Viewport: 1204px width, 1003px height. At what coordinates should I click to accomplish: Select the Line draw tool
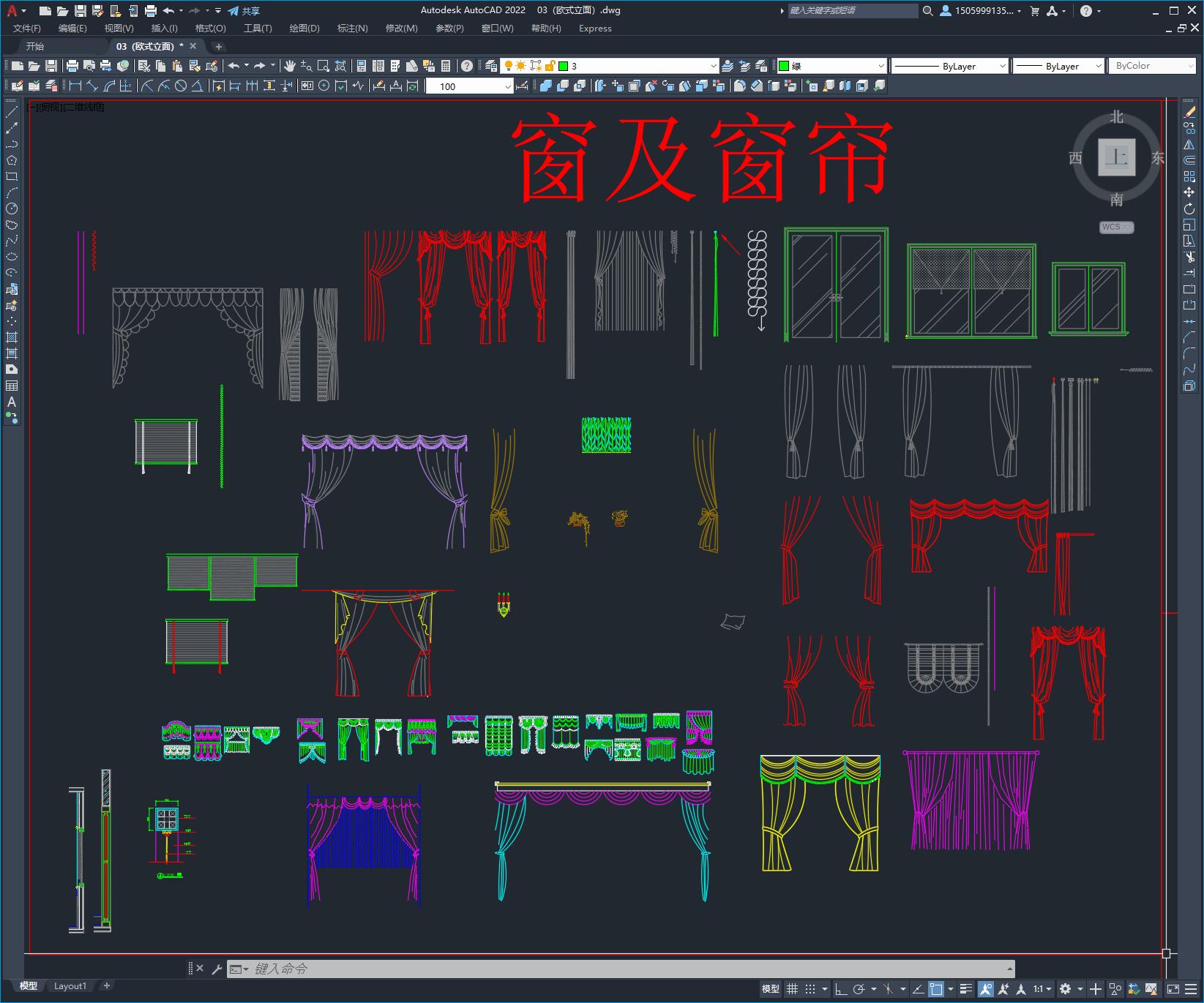coord(12,112)
